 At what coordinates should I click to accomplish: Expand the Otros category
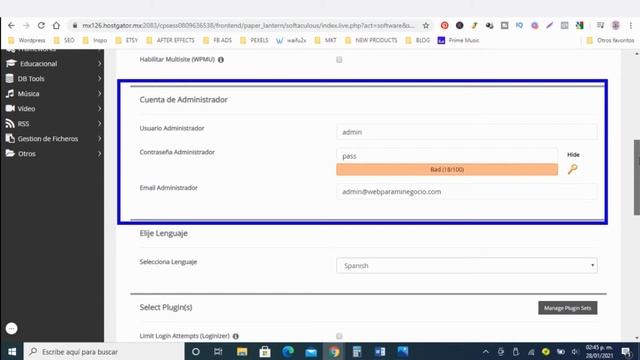coord(99,153)
